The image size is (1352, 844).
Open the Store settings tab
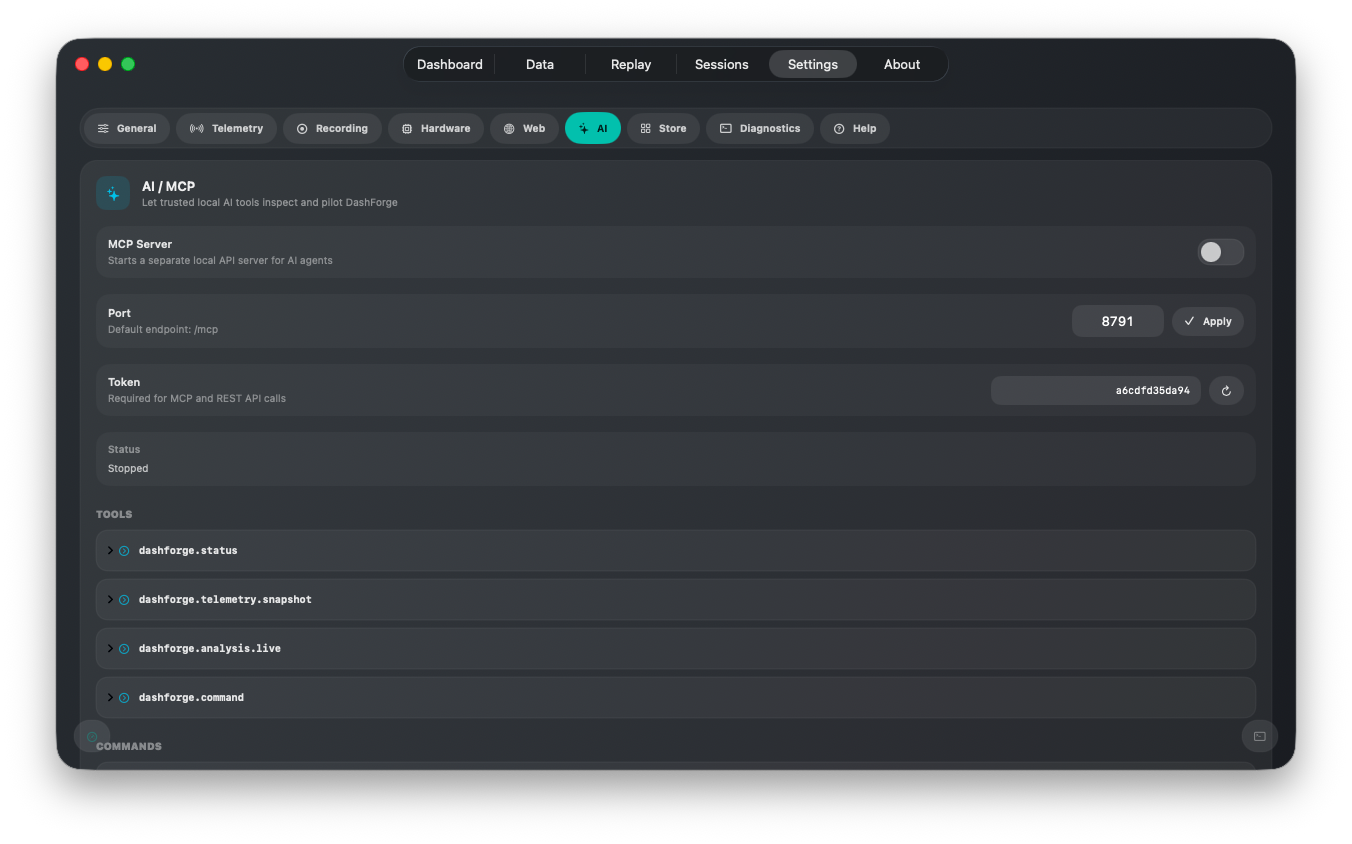(663, 128)
